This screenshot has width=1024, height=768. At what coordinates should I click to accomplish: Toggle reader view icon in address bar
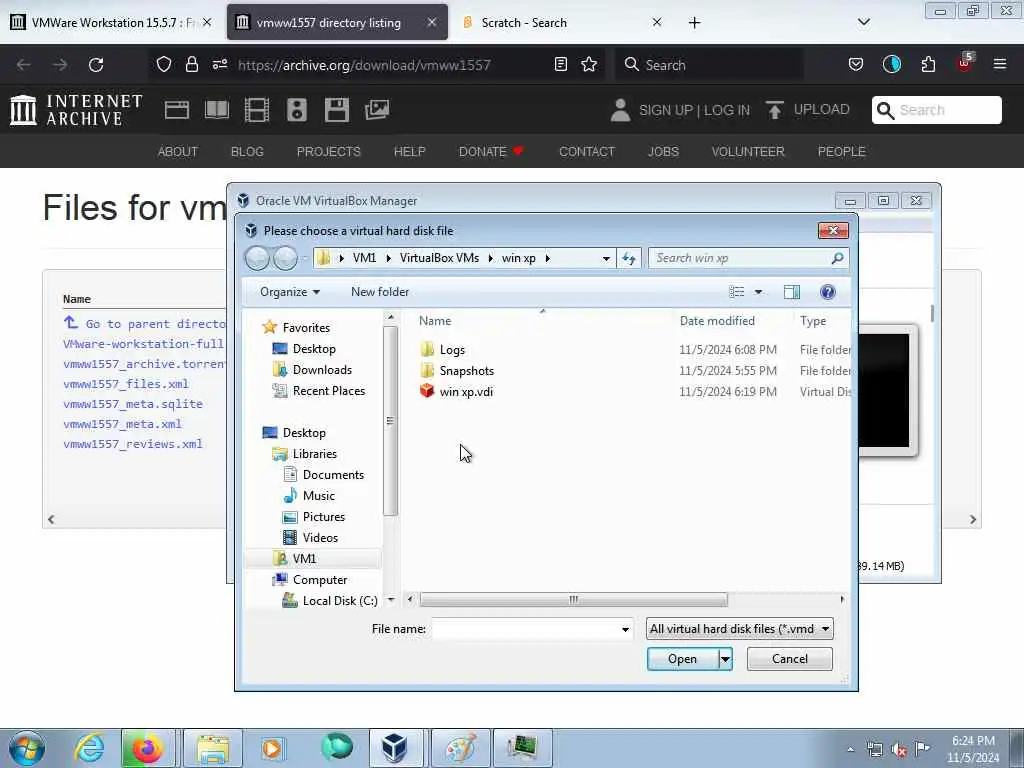pyautogui.click(x=560, y=65)
